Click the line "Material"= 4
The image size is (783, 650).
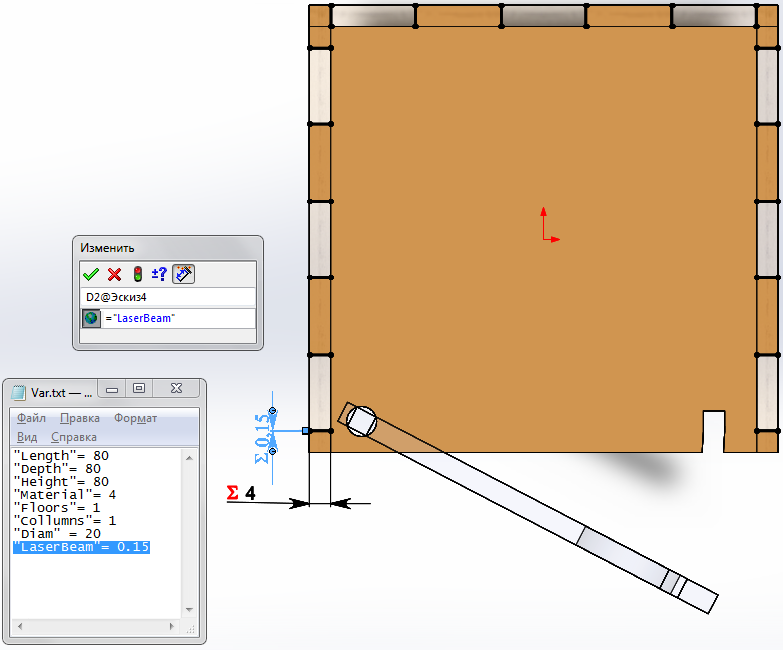point(65,495)
